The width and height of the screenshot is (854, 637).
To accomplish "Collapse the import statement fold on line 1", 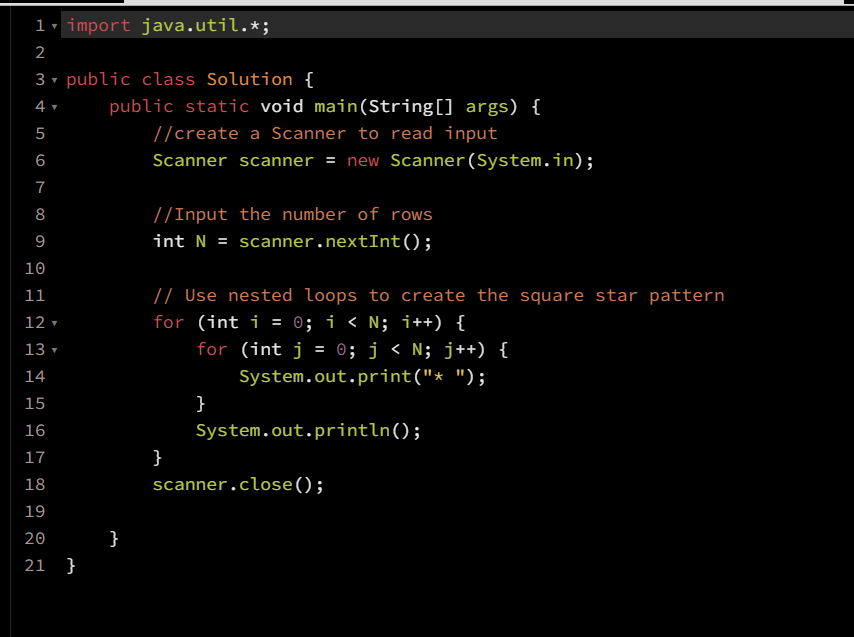I will pos(52,25).
